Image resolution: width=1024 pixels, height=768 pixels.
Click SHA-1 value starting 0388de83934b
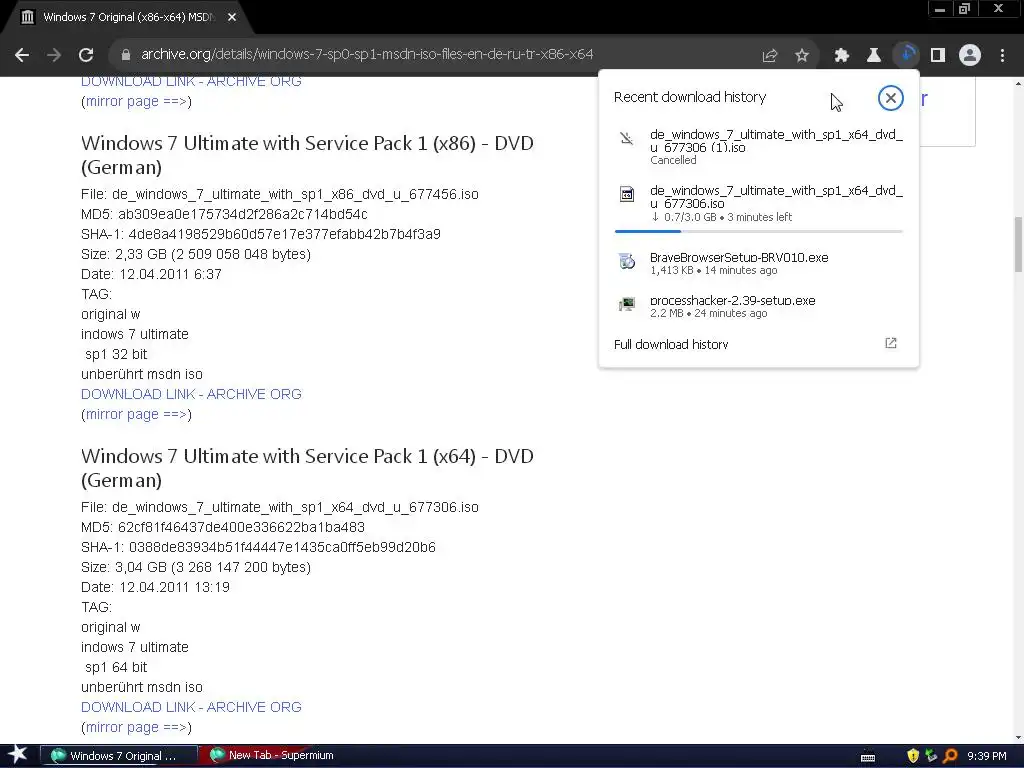coord(282,547)
